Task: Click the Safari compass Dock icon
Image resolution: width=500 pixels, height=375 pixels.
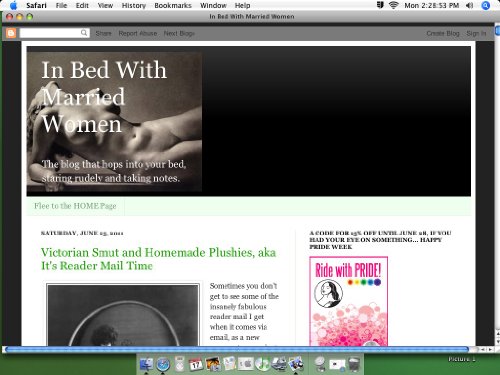Action: 163,364
